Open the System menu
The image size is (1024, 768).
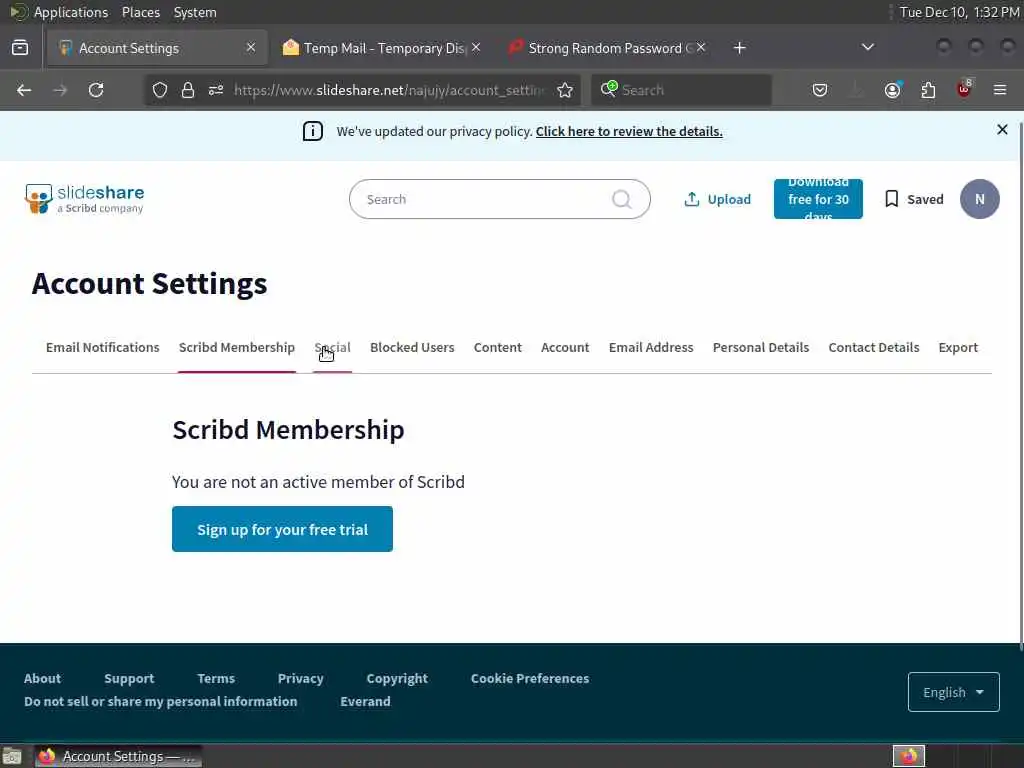click(x=195, y=12)
